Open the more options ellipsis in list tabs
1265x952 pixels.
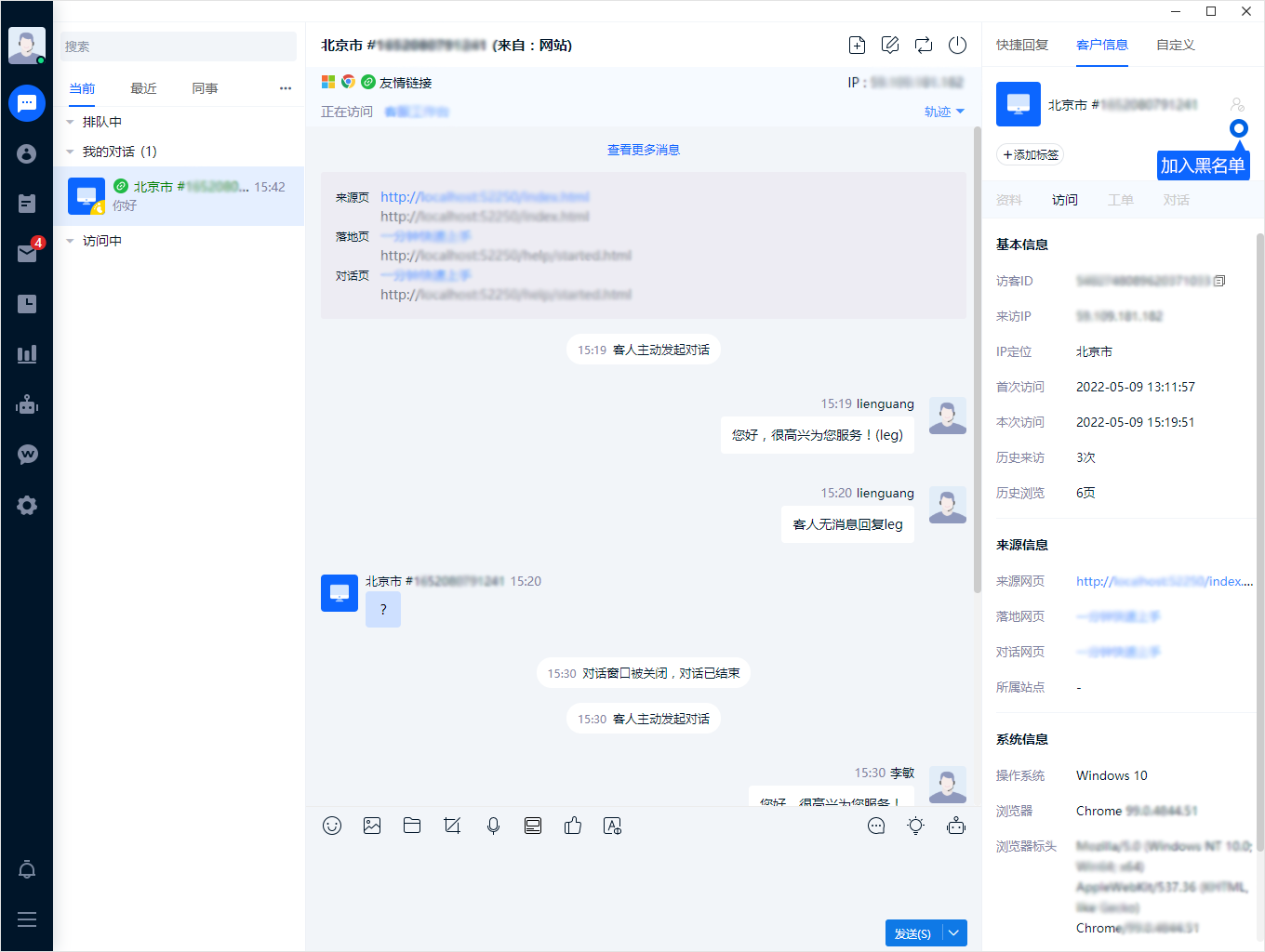(286, 88)
